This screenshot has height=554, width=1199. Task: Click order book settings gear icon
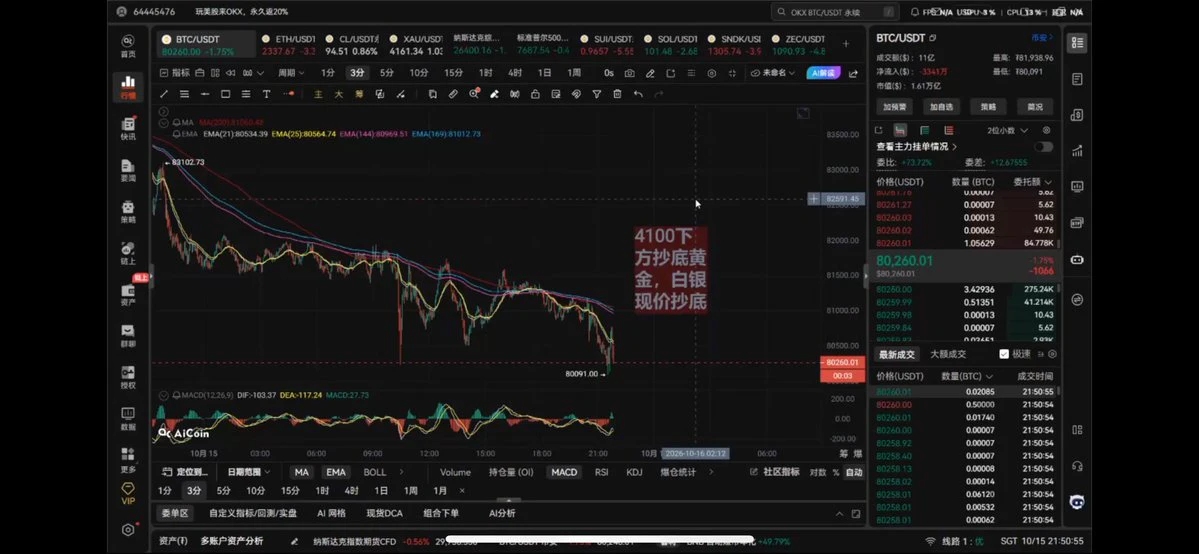point(1047,130)
